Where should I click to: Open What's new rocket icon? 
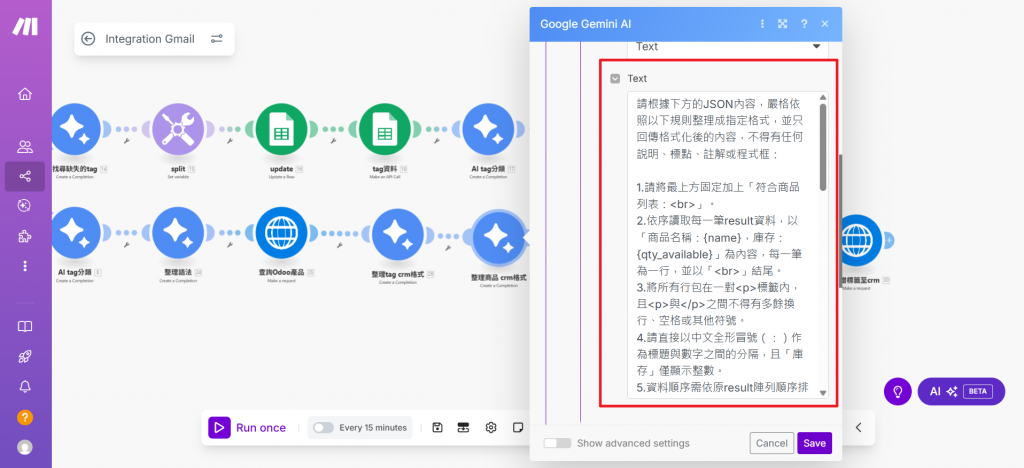pos(25,356)
